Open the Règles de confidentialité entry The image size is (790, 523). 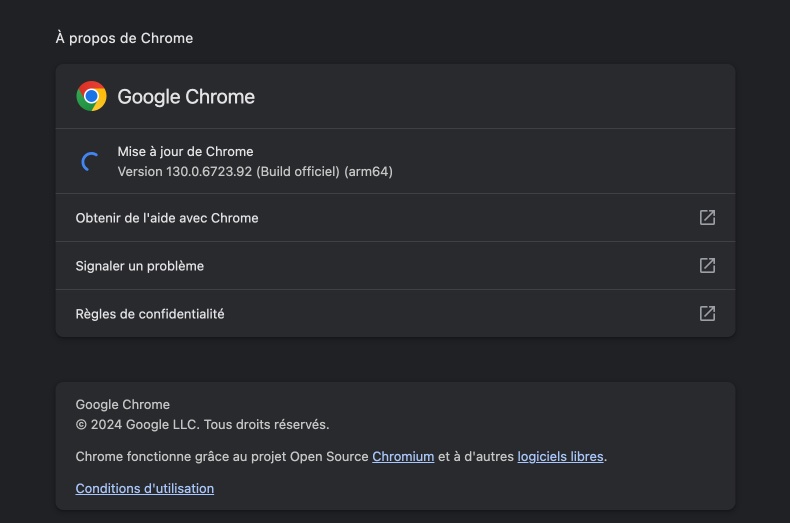point(395,313)
